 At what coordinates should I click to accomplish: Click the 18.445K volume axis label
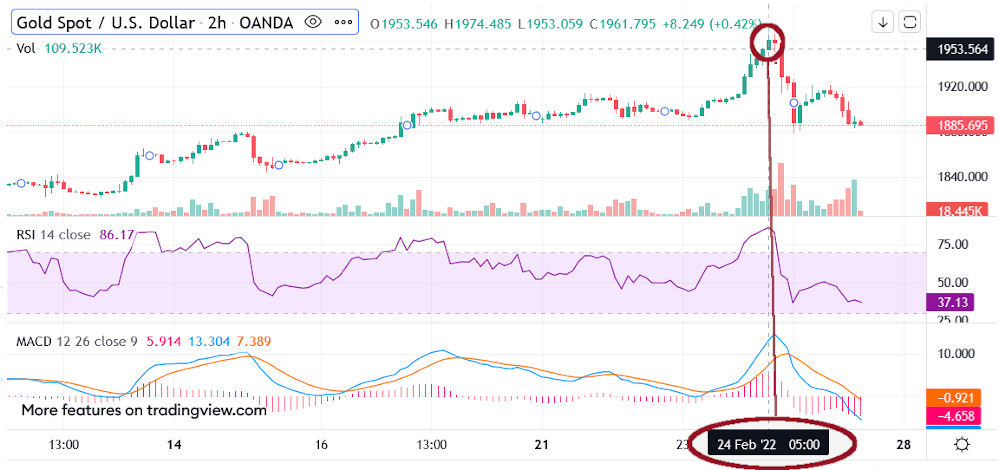(959, 210)
